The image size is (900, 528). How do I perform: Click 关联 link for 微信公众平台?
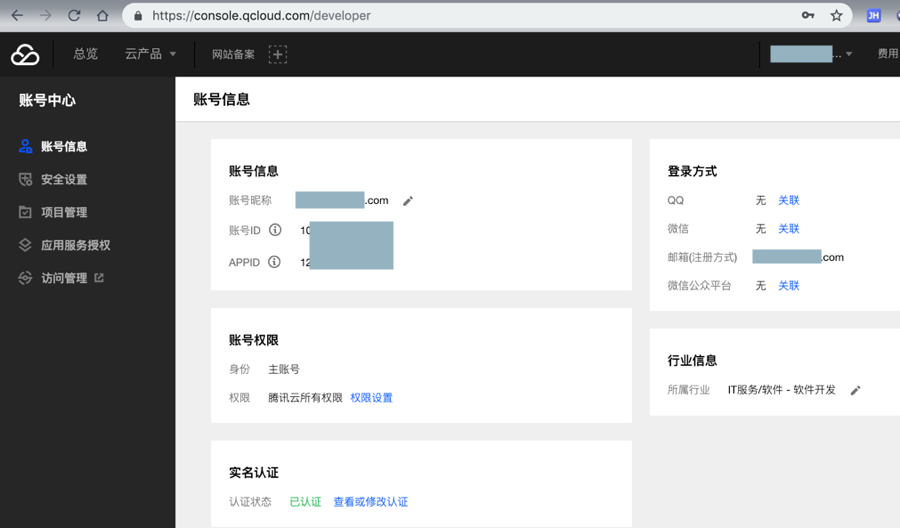[789, 285]
